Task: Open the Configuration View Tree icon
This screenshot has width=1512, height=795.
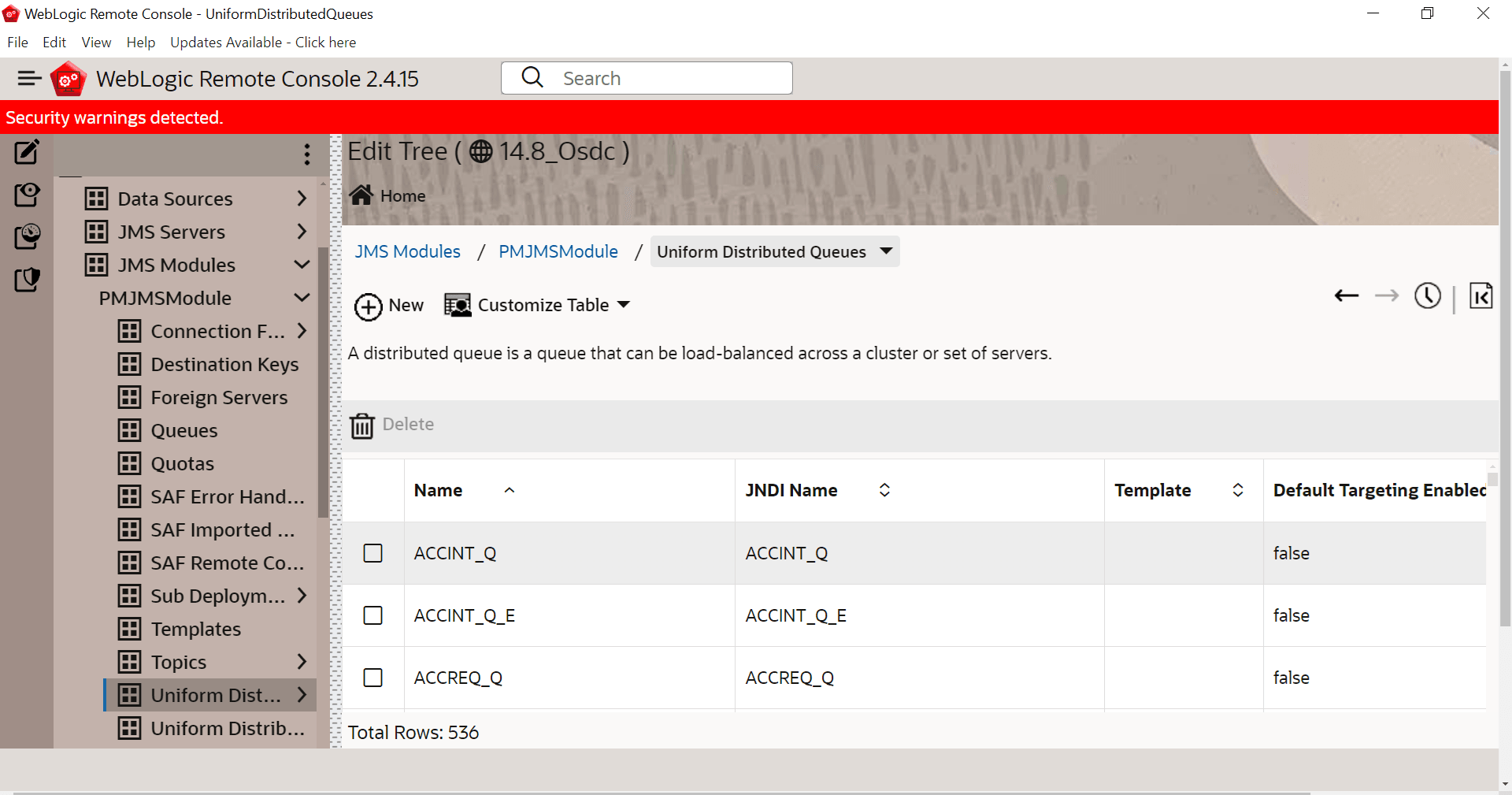Action: (x=27, y=195)
